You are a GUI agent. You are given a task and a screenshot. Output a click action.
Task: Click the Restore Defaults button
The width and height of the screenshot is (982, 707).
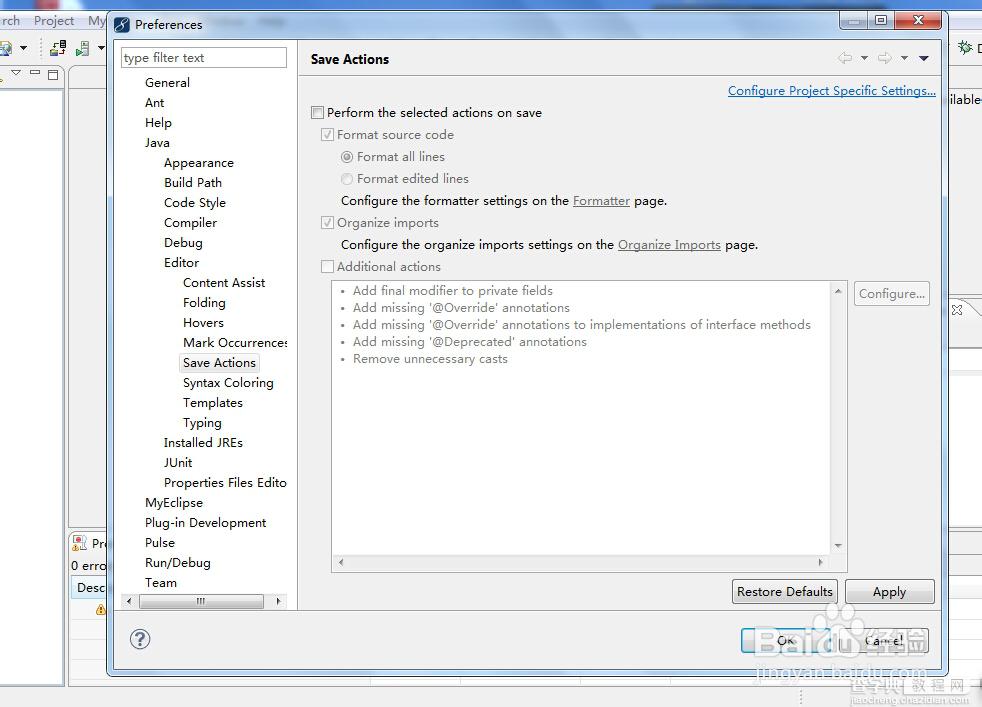[784, 592]
